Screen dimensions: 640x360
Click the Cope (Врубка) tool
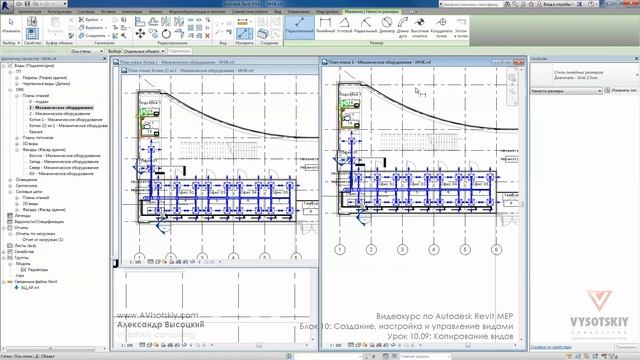(90, 20)
